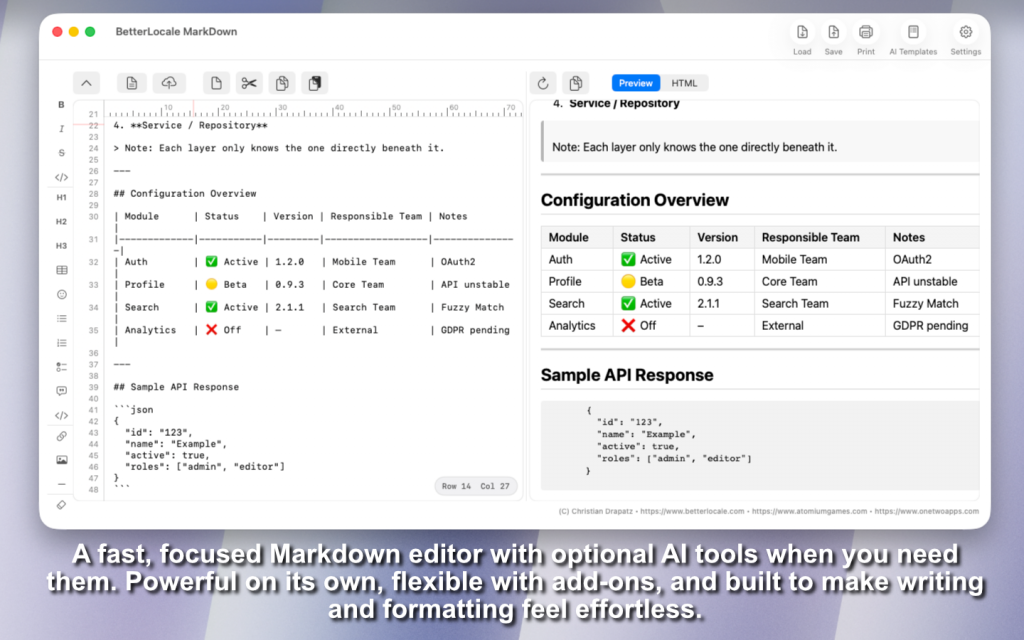This screenshot has width=1024, height=640.
Task: Click the eraser icon at sidebar bottom
Action: click(x=61, y=506)
